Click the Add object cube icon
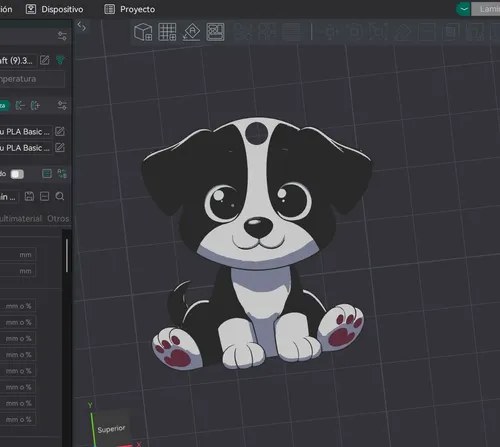 [x=143, y=32]
